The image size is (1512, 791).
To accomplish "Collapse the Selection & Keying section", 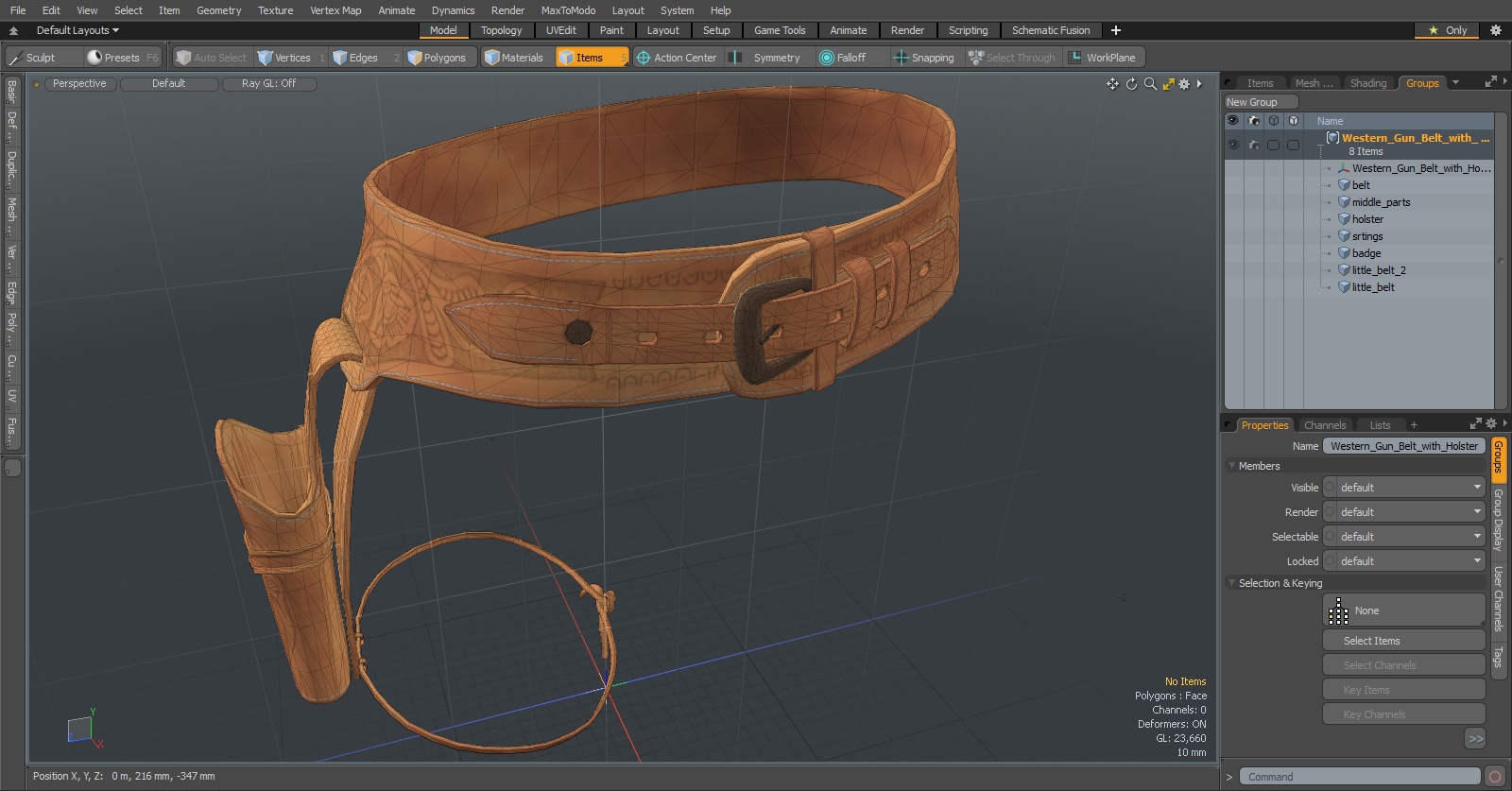I will pos(1231,583).
